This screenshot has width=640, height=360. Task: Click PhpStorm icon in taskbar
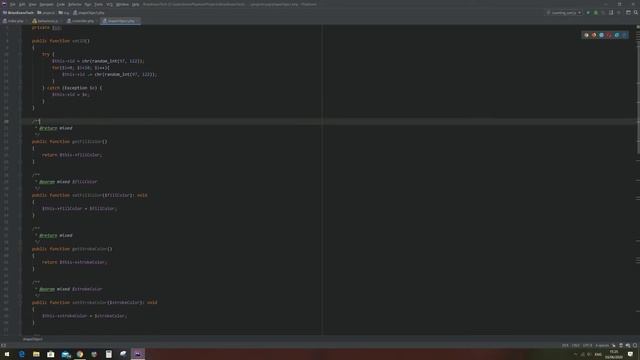[138, 354]
